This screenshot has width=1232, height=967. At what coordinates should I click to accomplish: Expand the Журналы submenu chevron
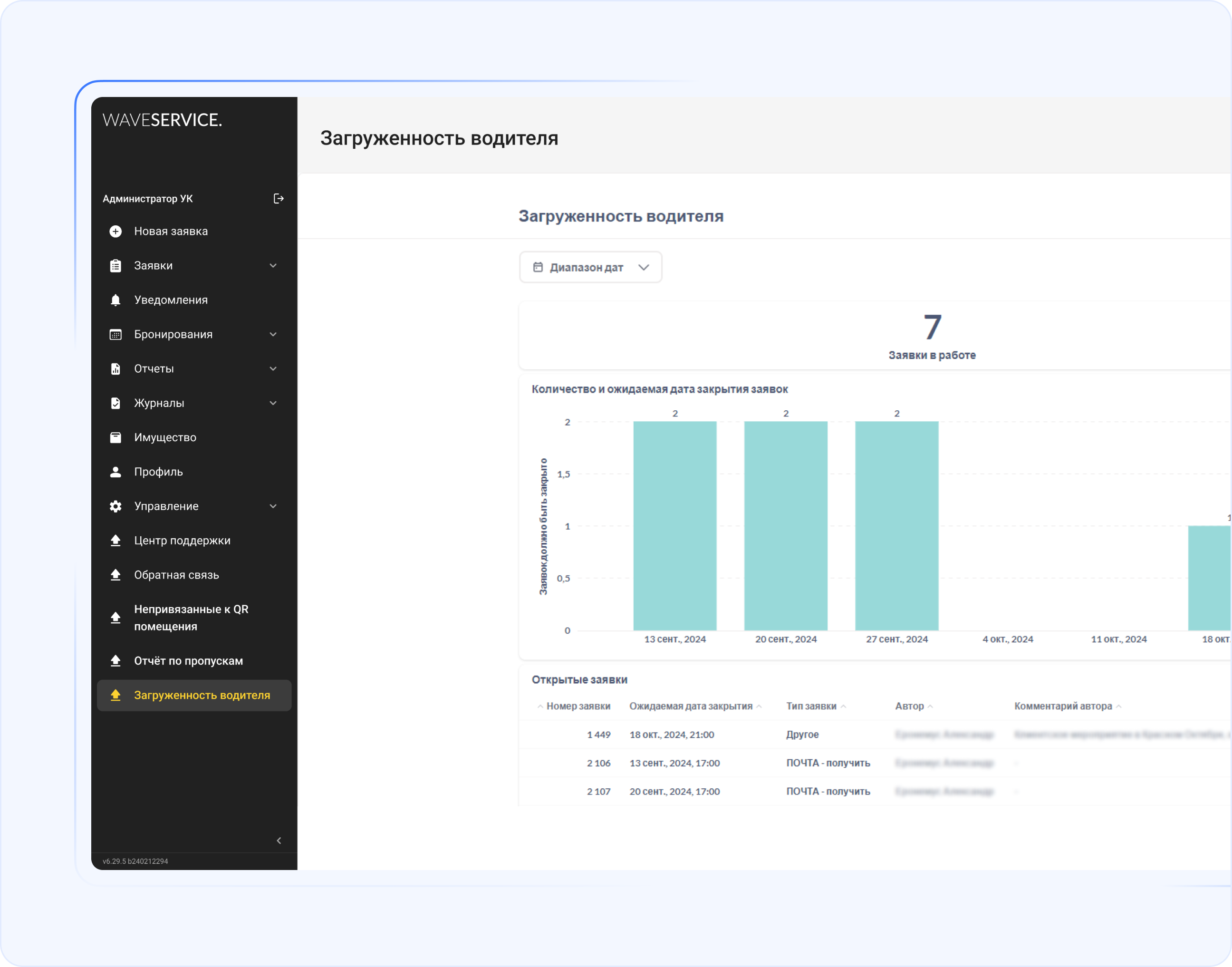point(273,404)
